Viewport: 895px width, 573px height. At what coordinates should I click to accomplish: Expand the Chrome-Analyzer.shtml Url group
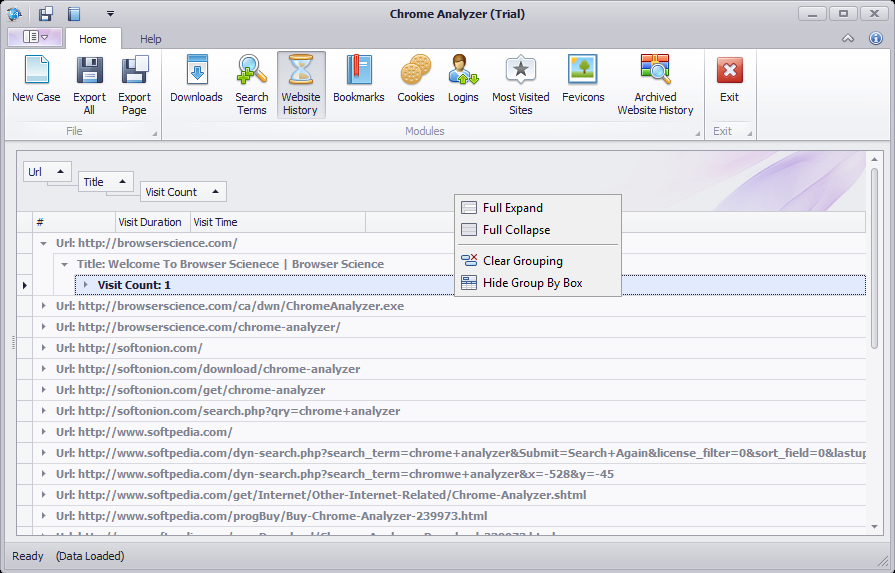[x=43, y=495]
